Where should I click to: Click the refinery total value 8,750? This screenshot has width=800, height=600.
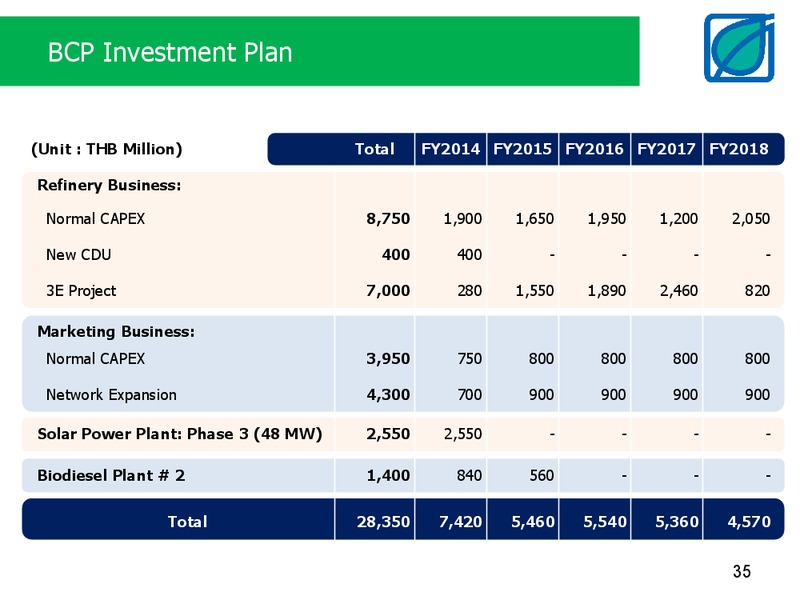click(388, 219)
